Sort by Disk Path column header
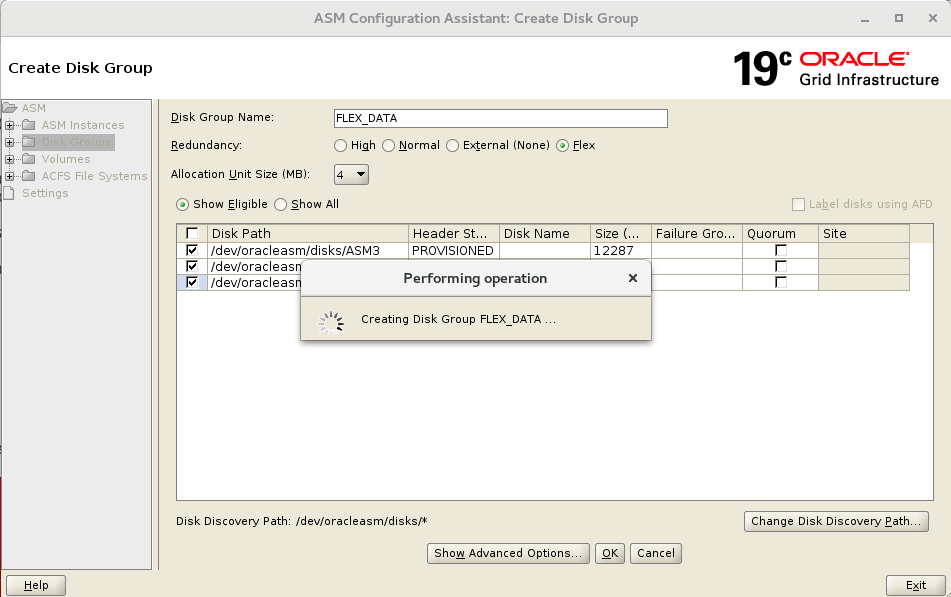 (x=307, y=234)
